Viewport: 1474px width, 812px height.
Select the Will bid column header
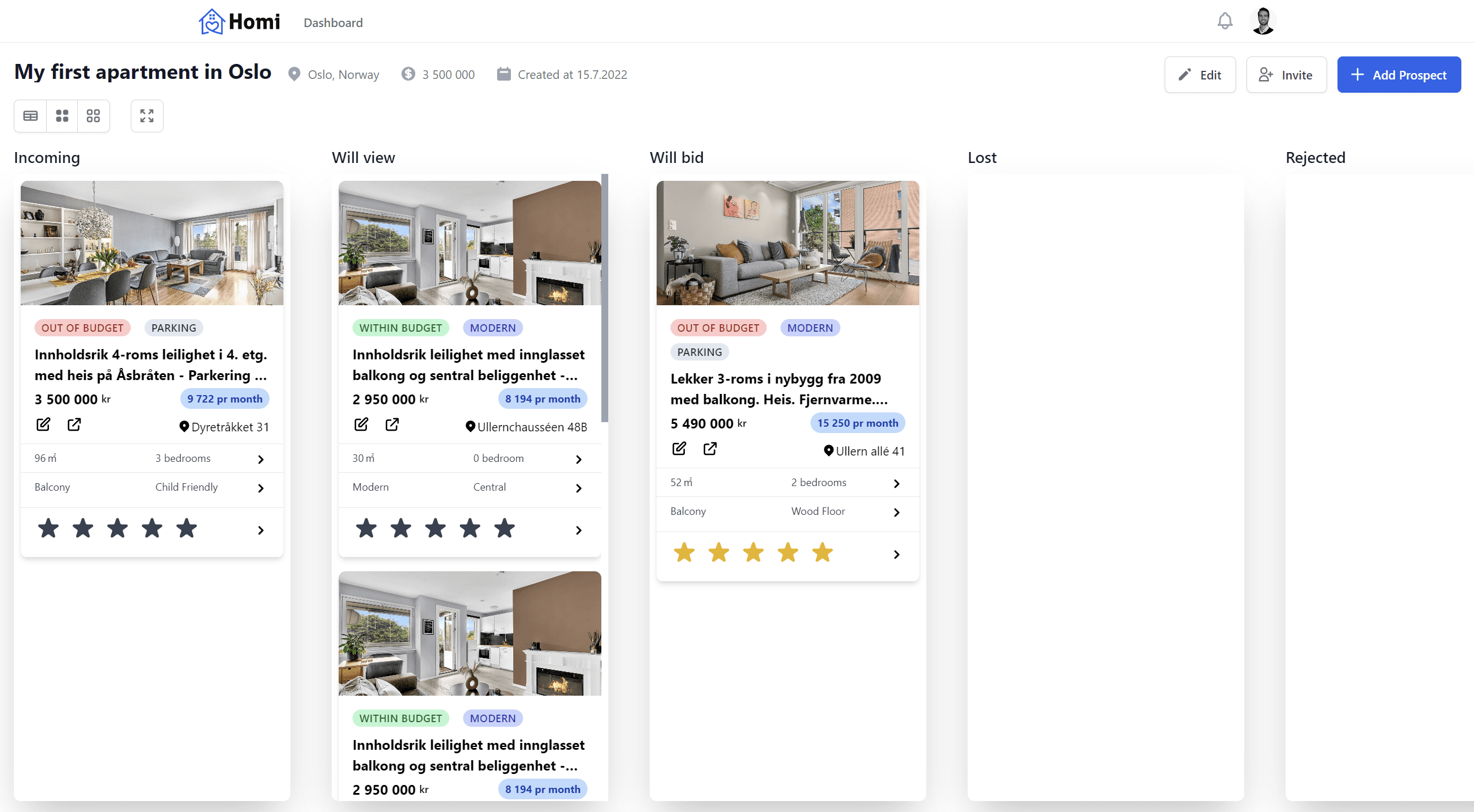pos(677,157)
